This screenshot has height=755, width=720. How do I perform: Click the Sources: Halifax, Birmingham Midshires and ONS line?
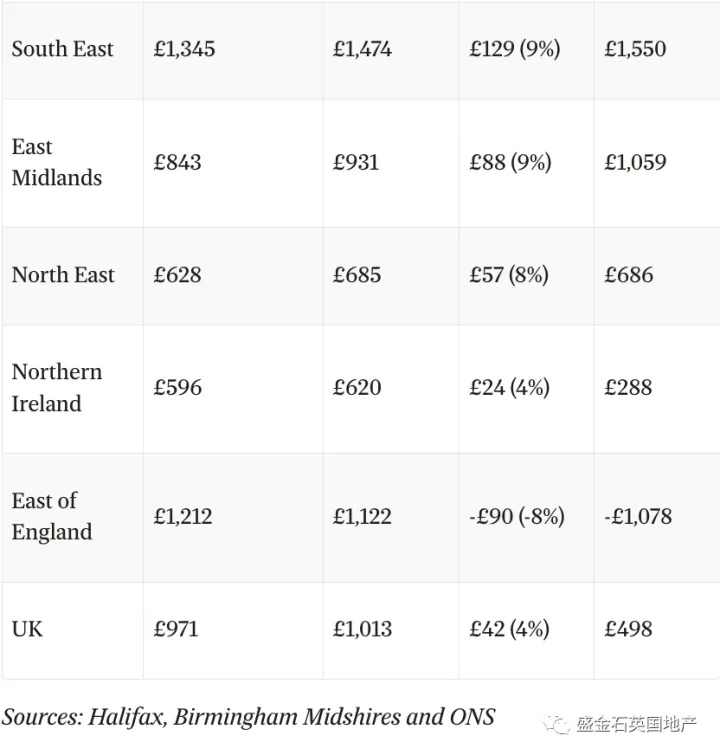pos(248,716)
